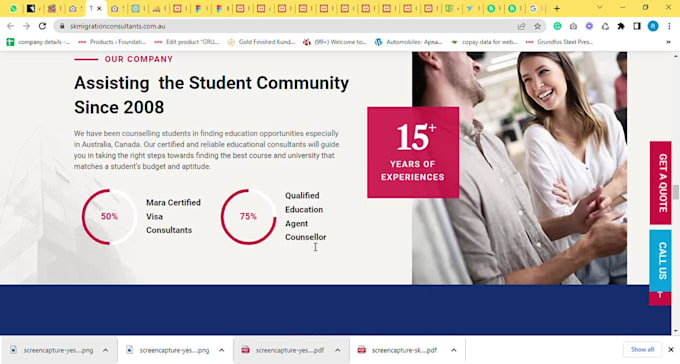680x364 pixels.
Task: Open the camera screenshot extension in toolbar
Action: point(573,26)
